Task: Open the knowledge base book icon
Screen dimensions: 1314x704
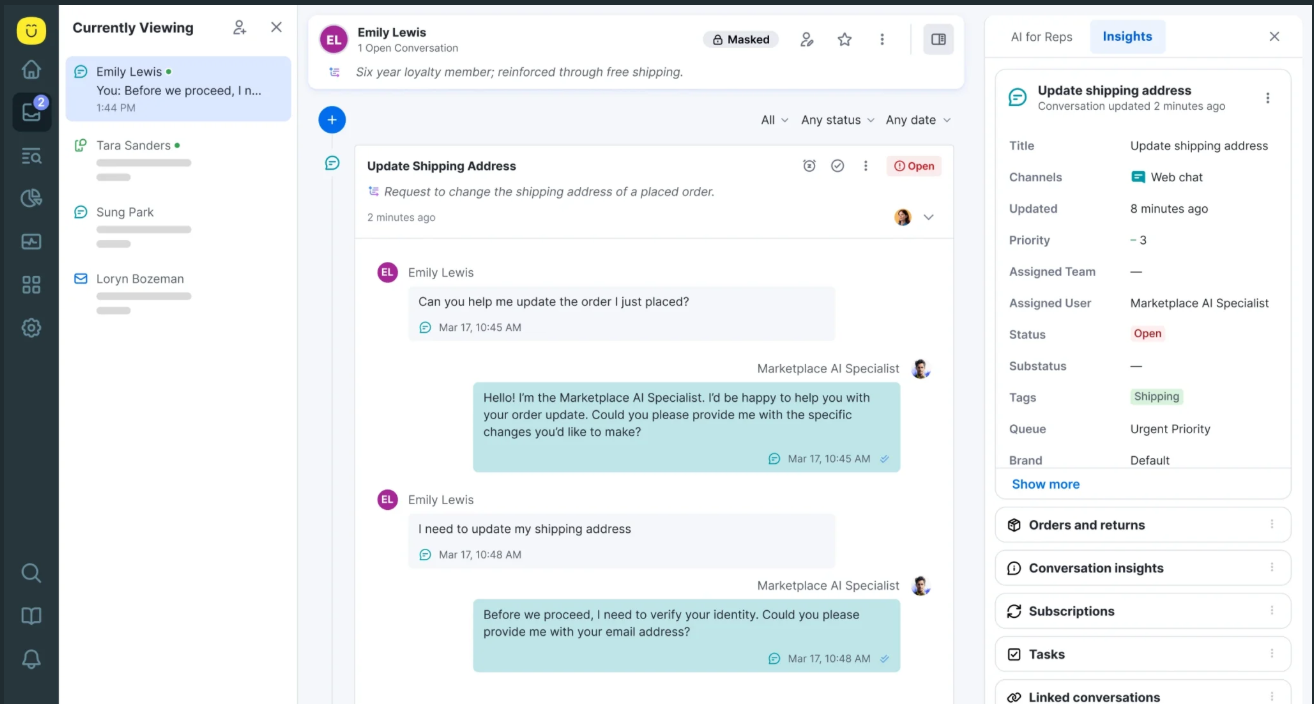Action: (31, 616)
